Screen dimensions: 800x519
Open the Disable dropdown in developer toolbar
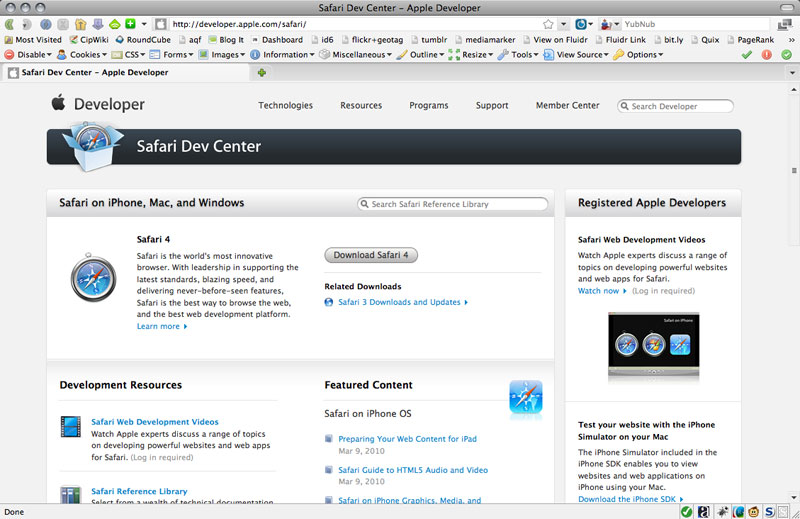pos(29,55)
